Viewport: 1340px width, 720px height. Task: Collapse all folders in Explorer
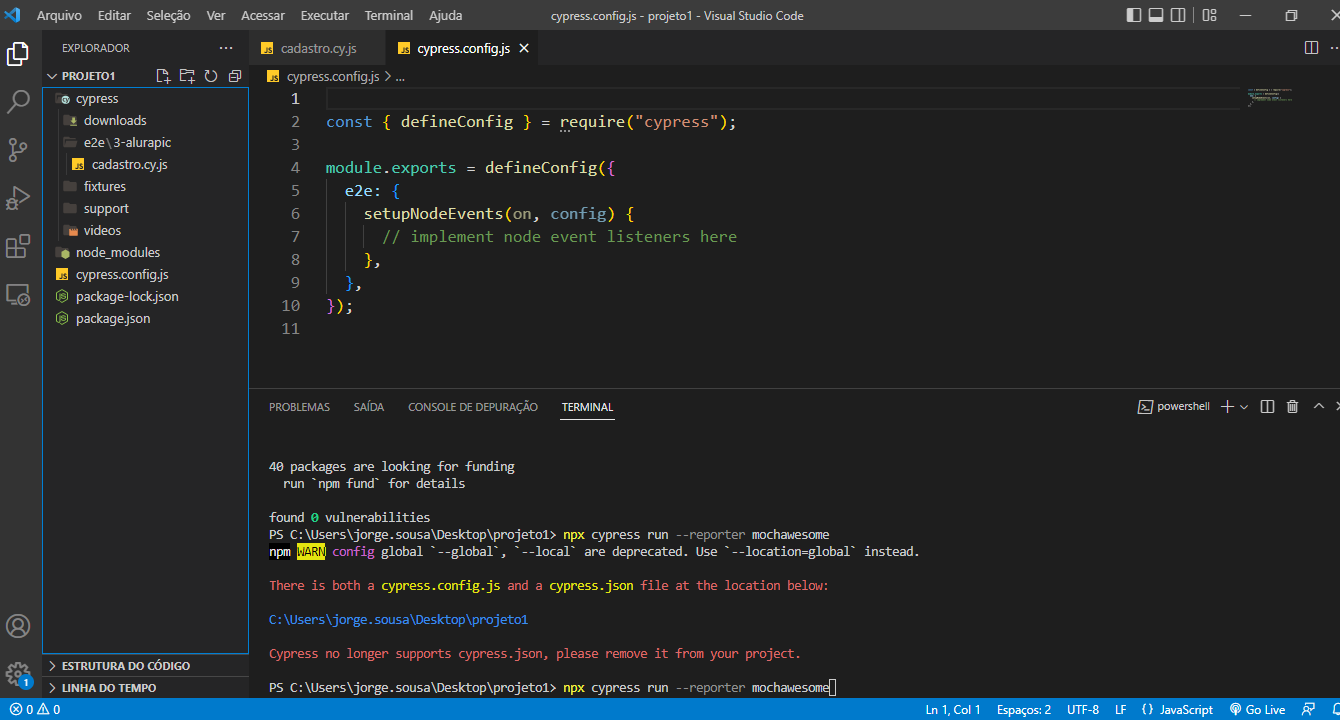click(235, 76)
